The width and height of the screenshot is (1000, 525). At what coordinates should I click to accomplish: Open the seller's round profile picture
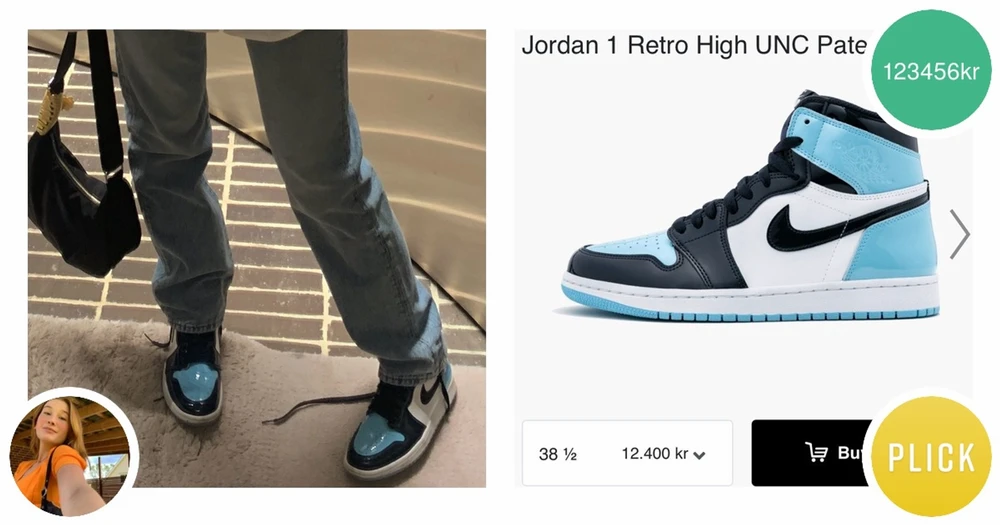[x=70, y=455]
